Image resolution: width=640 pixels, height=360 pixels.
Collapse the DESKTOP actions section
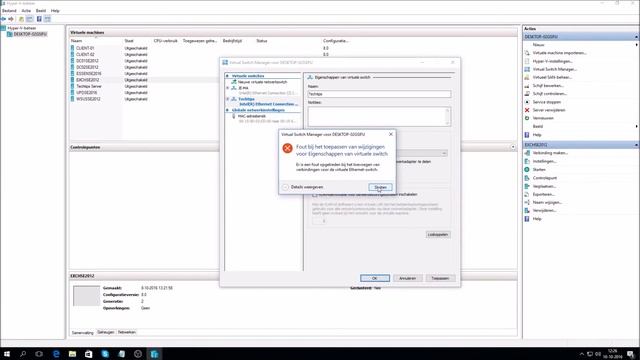(x=637, y=37)
